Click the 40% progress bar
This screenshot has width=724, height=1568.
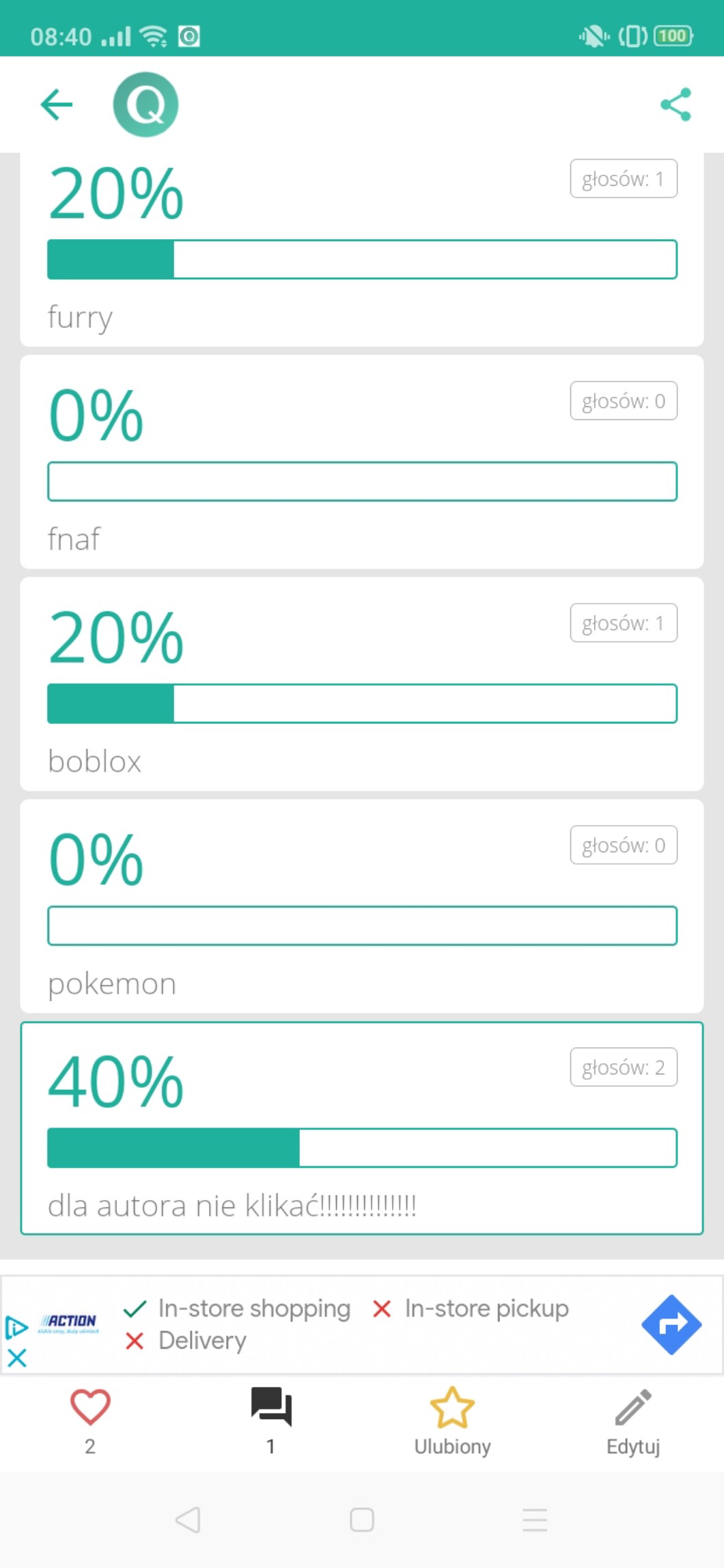[x=362, y=1147]
